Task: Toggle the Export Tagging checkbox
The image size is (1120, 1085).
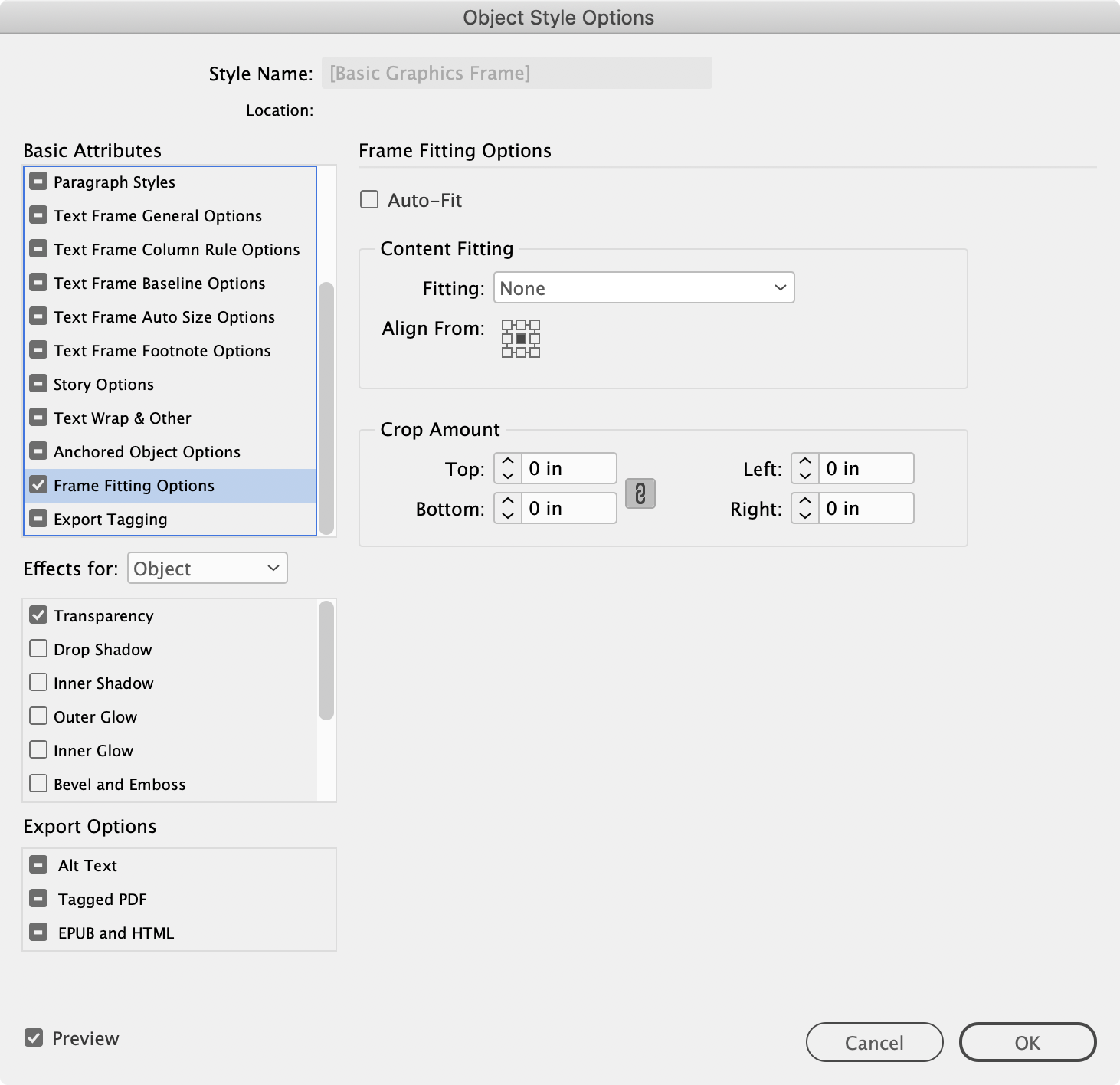Action: (38, 519)
